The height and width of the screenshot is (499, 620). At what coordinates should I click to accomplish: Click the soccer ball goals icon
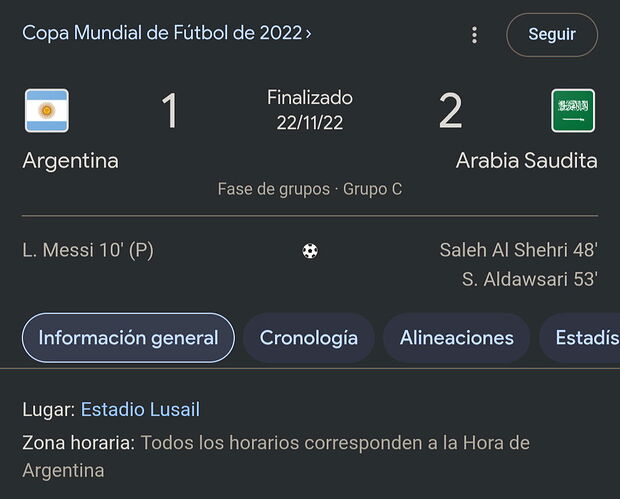coord(310,251)
